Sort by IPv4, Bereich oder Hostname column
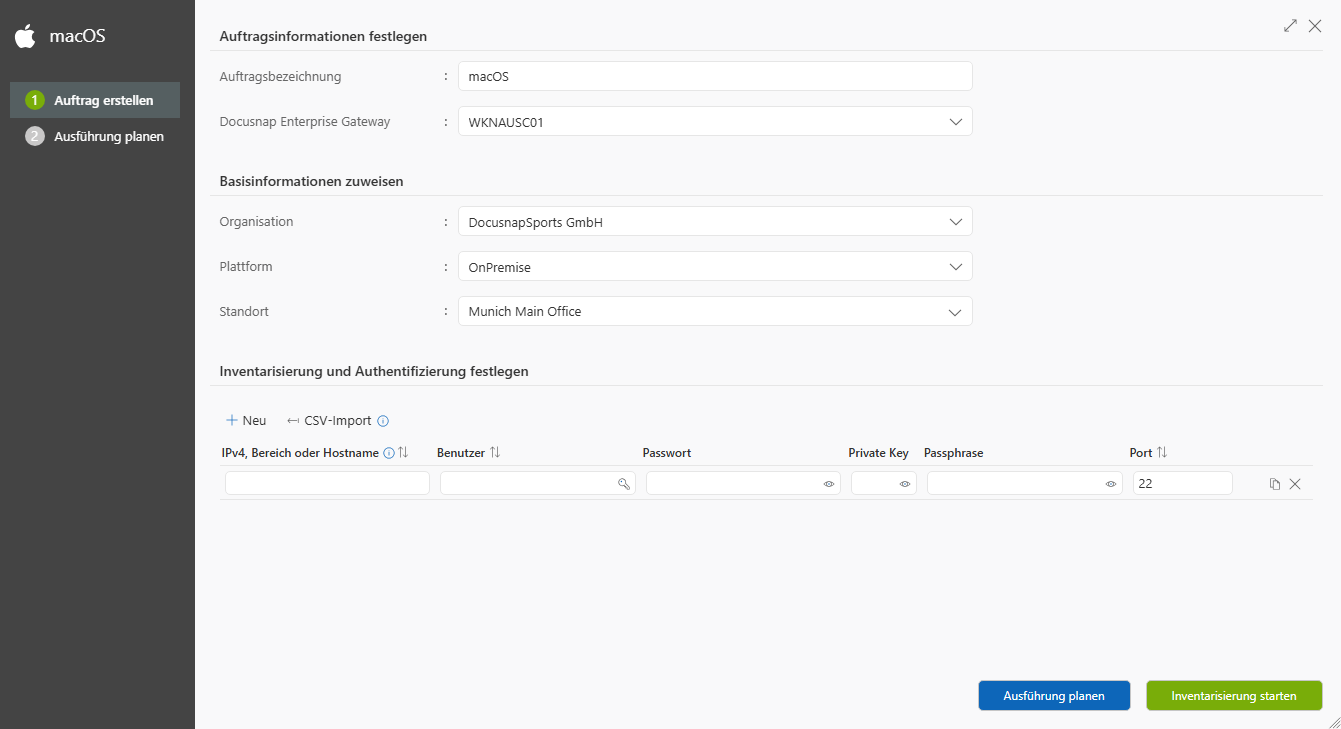This screenshot has width=1341, height=729. pyautogui.click(x=403, y=453)
